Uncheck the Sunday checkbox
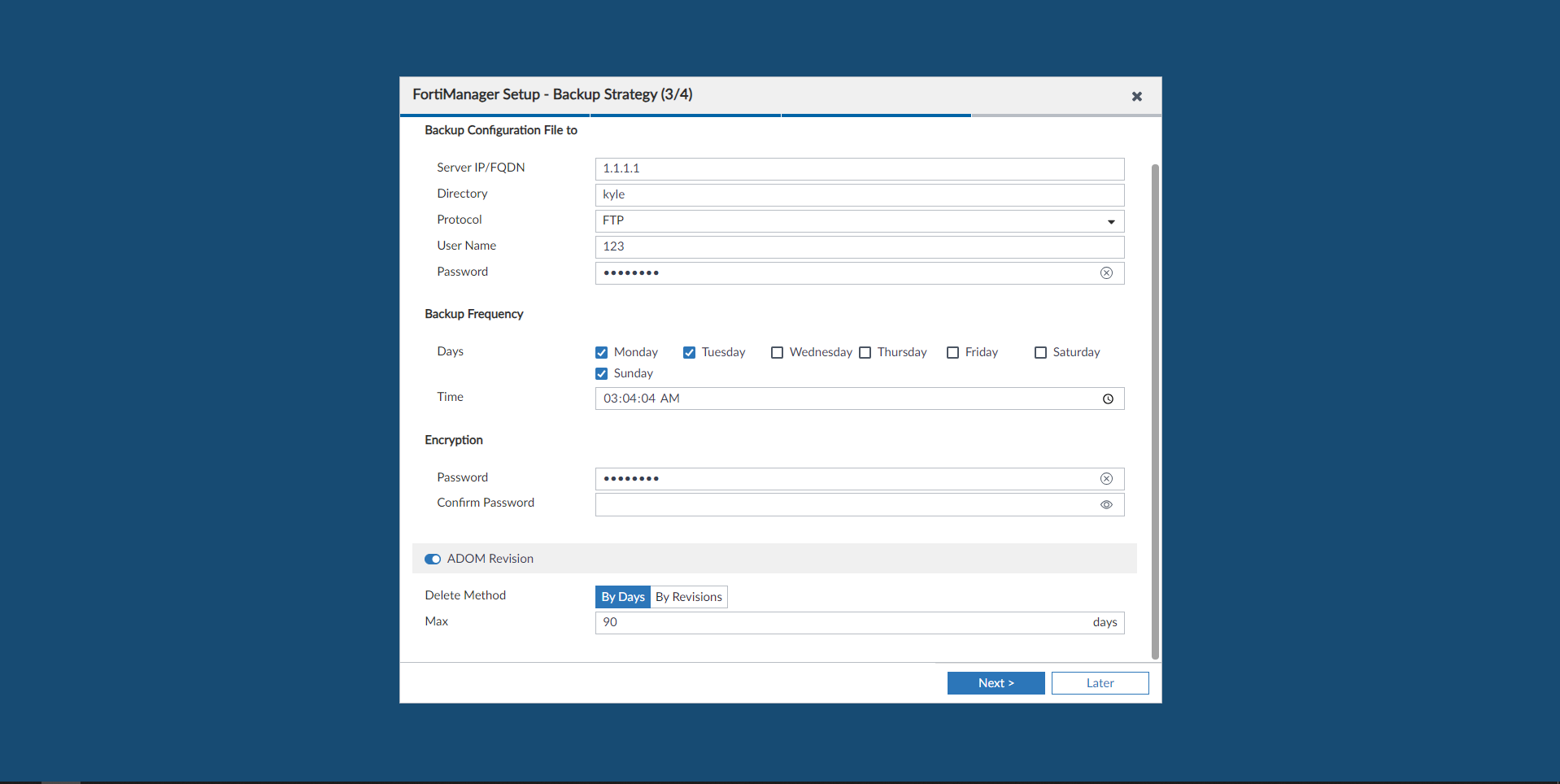Image resolution: width=1560 pixels, height=784 pixels. tap(601, 373)
